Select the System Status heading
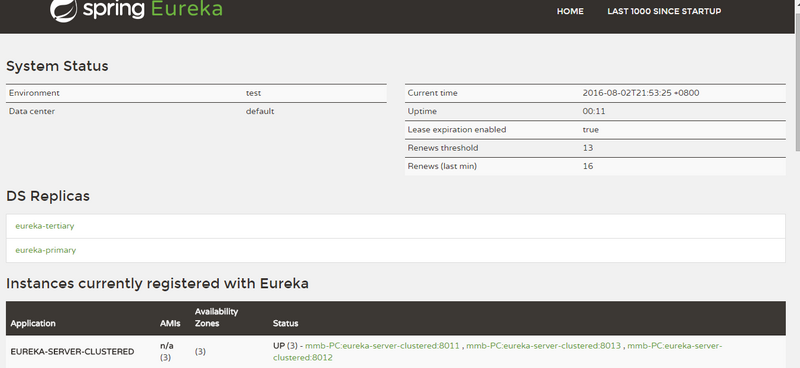 (x=57, y=66)
